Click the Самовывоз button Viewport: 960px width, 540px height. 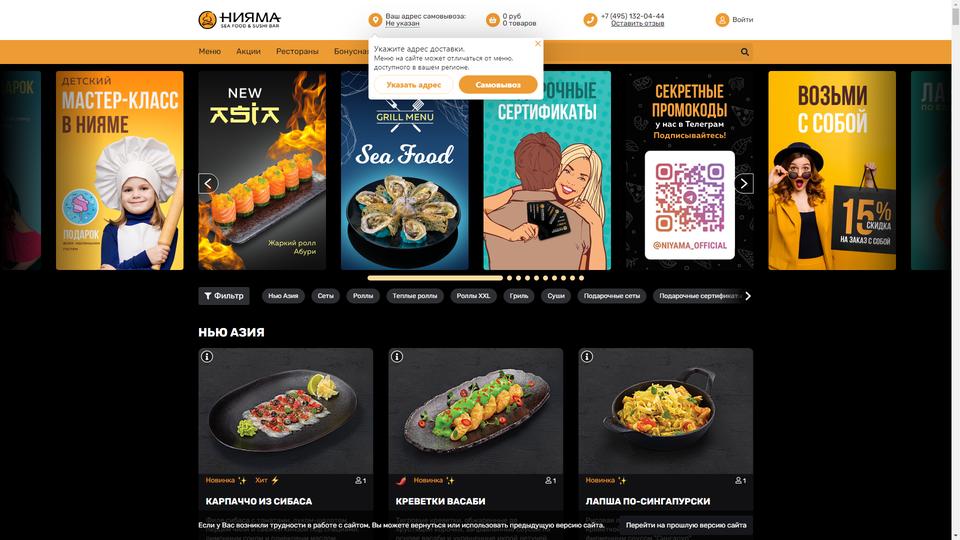tap(498, 84)
